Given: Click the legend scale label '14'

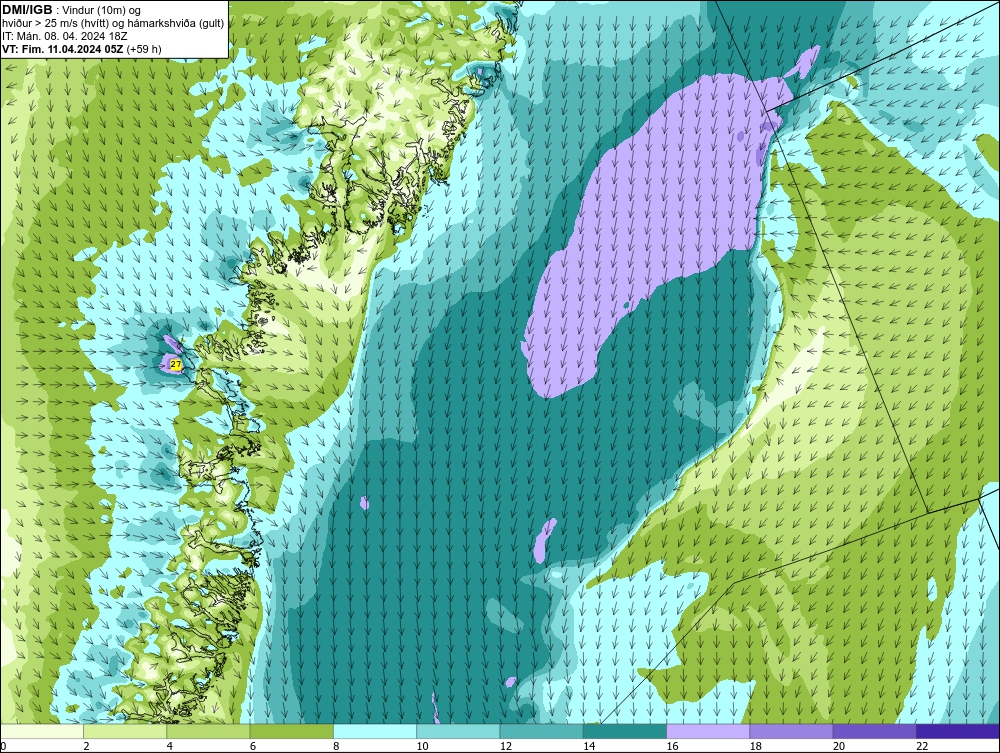Looking at the screenshot, I should point(589,747).
